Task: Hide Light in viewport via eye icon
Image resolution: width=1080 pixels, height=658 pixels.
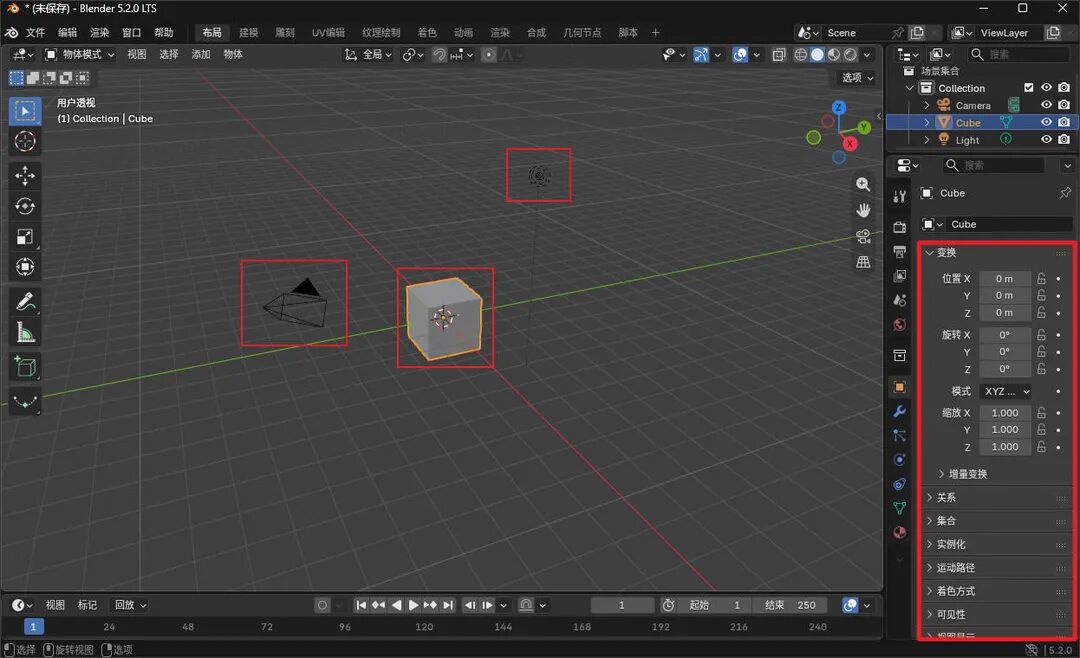Action: (x=1046, y=139)
